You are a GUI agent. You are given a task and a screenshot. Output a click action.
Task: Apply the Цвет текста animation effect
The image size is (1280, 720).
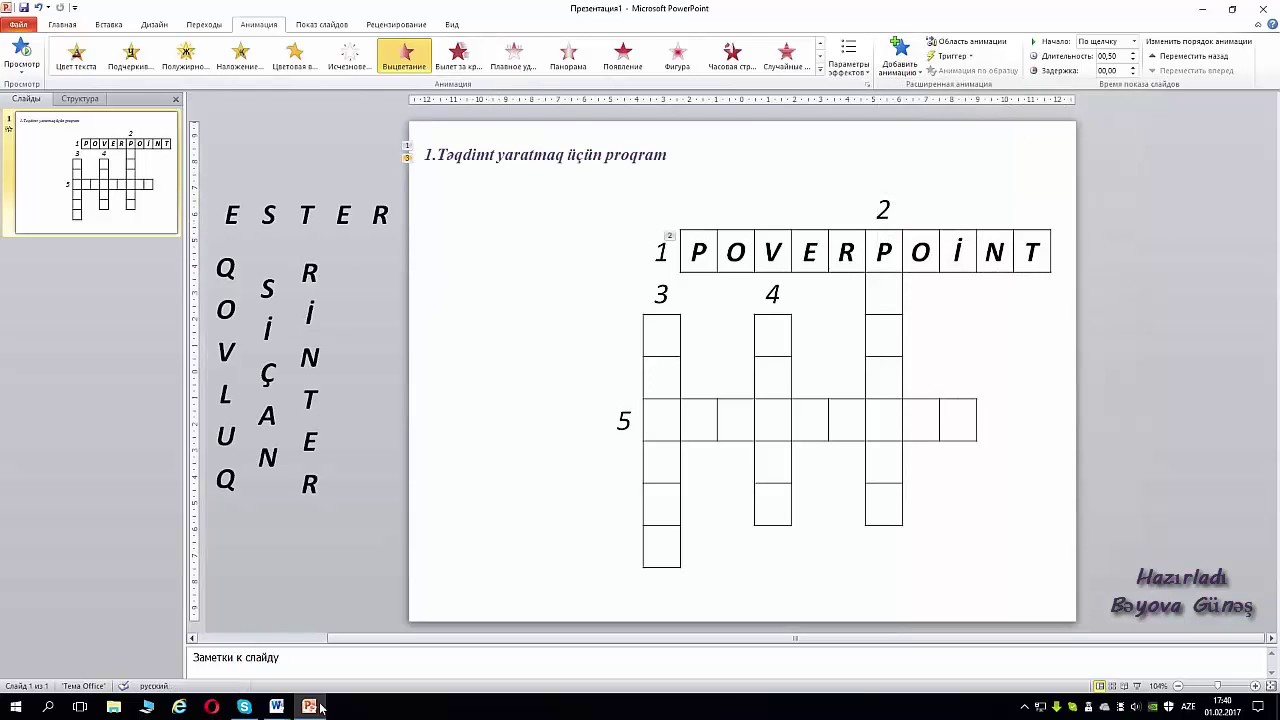[76, 56]
